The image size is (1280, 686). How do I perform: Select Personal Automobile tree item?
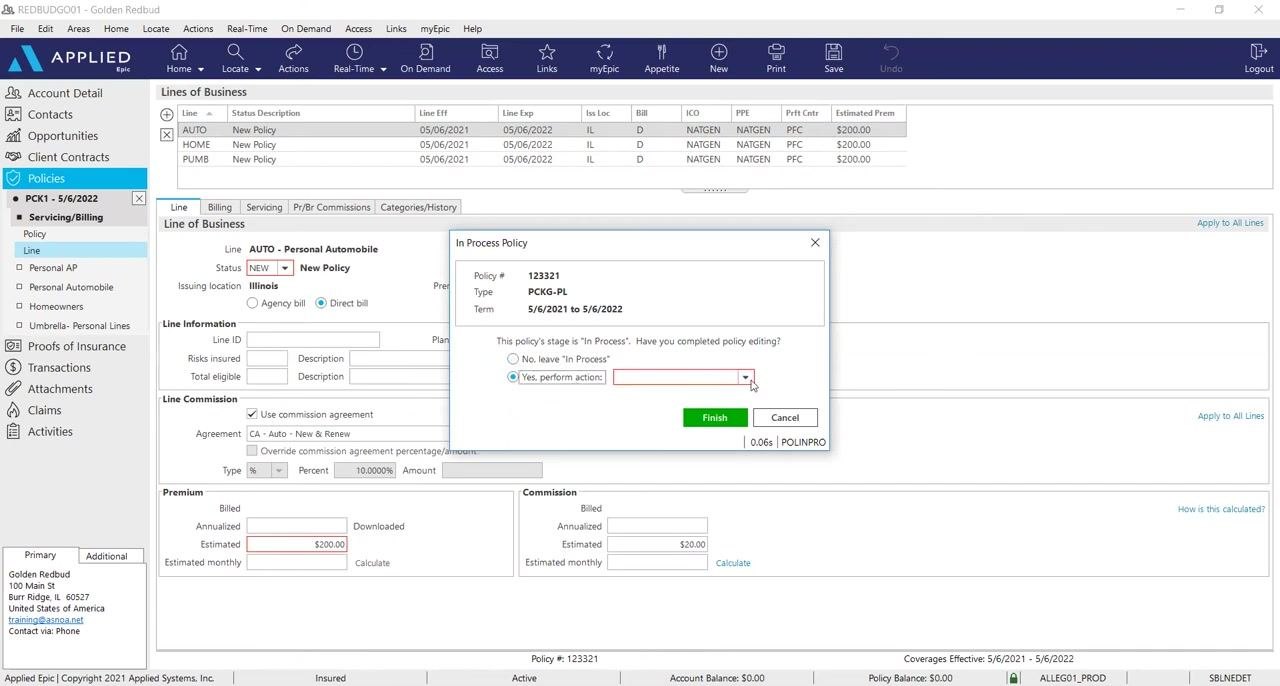tap(71, 287)
